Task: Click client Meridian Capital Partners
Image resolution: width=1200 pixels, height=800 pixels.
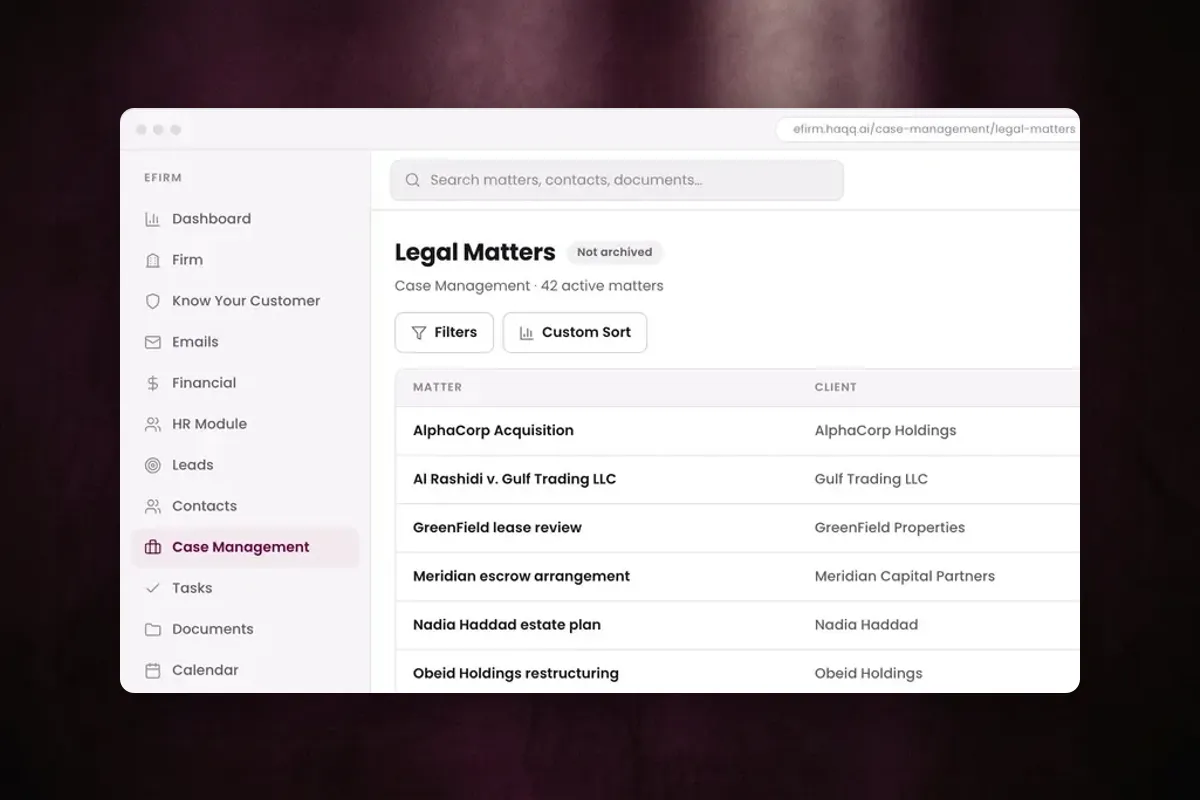Action: coord(905,576)
